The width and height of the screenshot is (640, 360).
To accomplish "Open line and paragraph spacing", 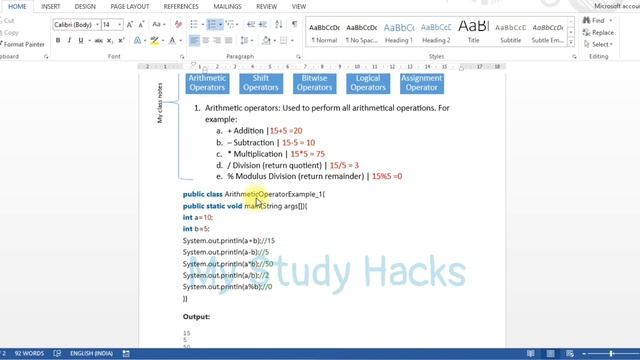I will (244, 40).
